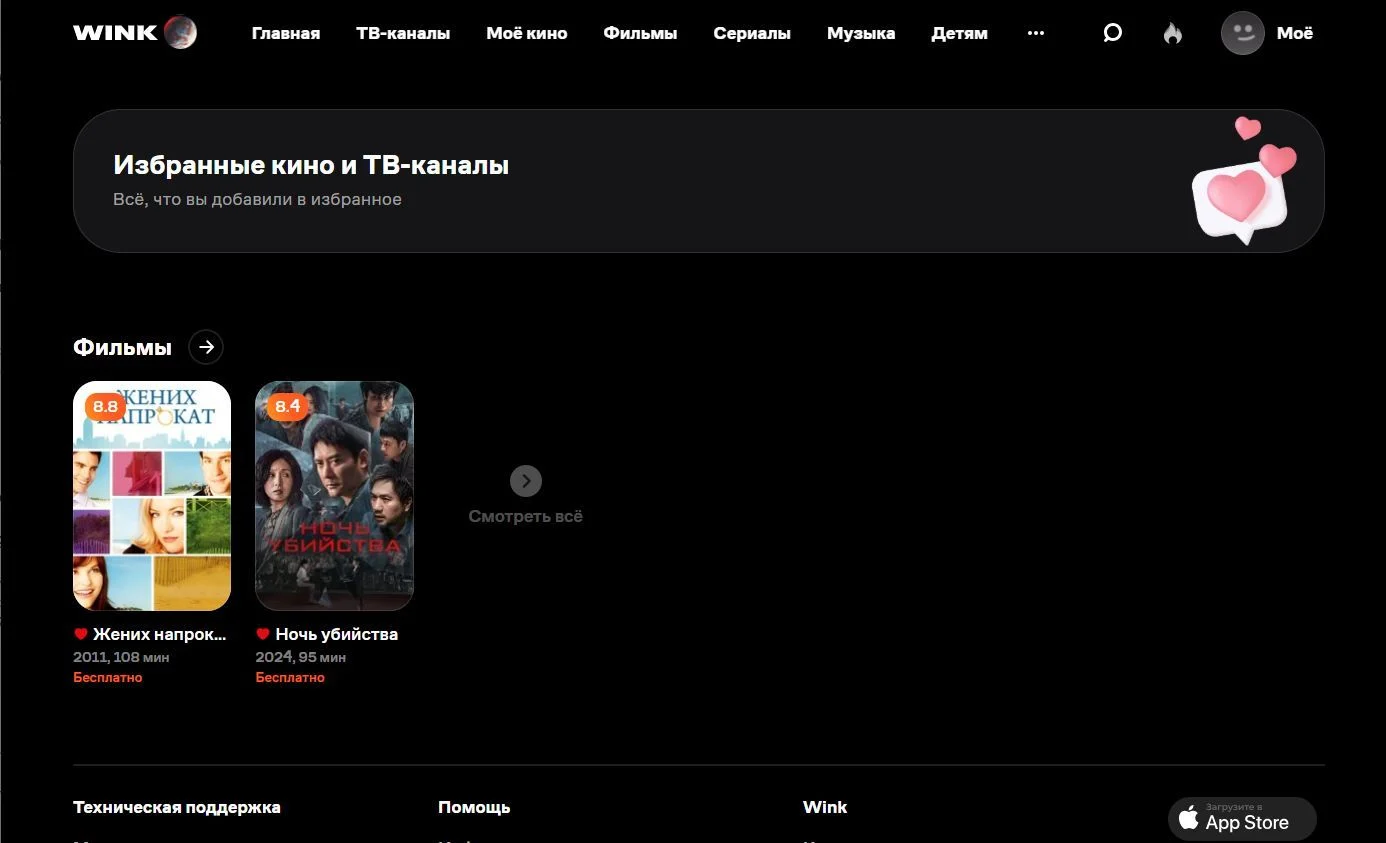
Task: Click the 2011, 108 мин text
Action: (x=121, y=658)
